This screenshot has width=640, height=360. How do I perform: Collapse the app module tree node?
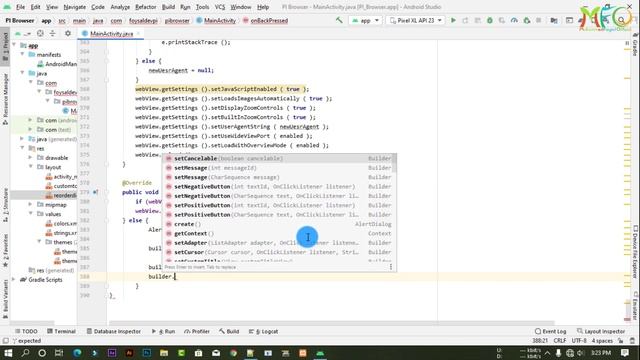tap(14, 45)
